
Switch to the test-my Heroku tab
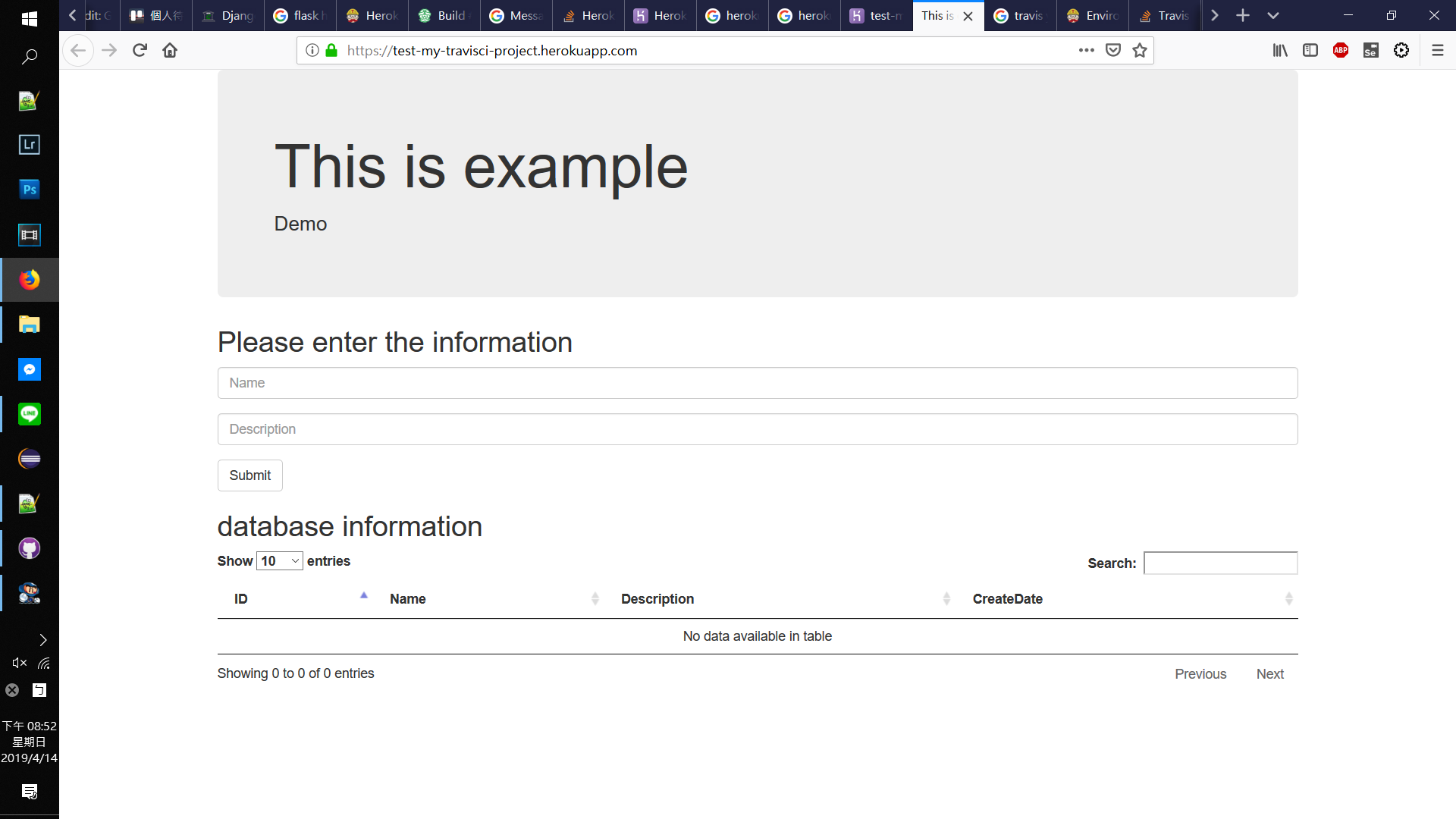pos(876,15)
